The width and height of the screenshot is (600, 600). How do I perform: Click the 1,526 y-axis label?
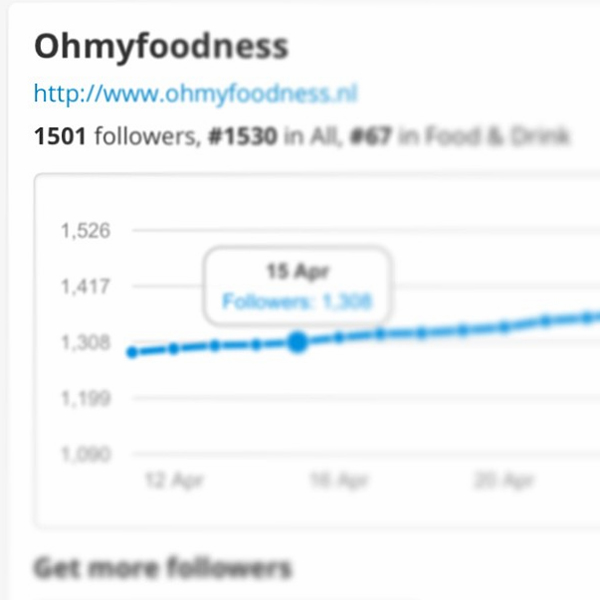point(86,231)
